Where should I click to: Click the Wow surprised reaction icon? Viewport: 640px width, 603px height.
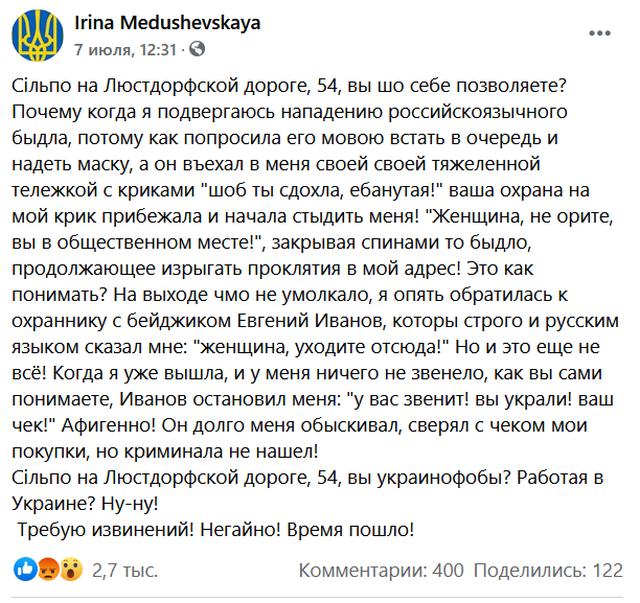pyautogui.click(x=69, y=571)
